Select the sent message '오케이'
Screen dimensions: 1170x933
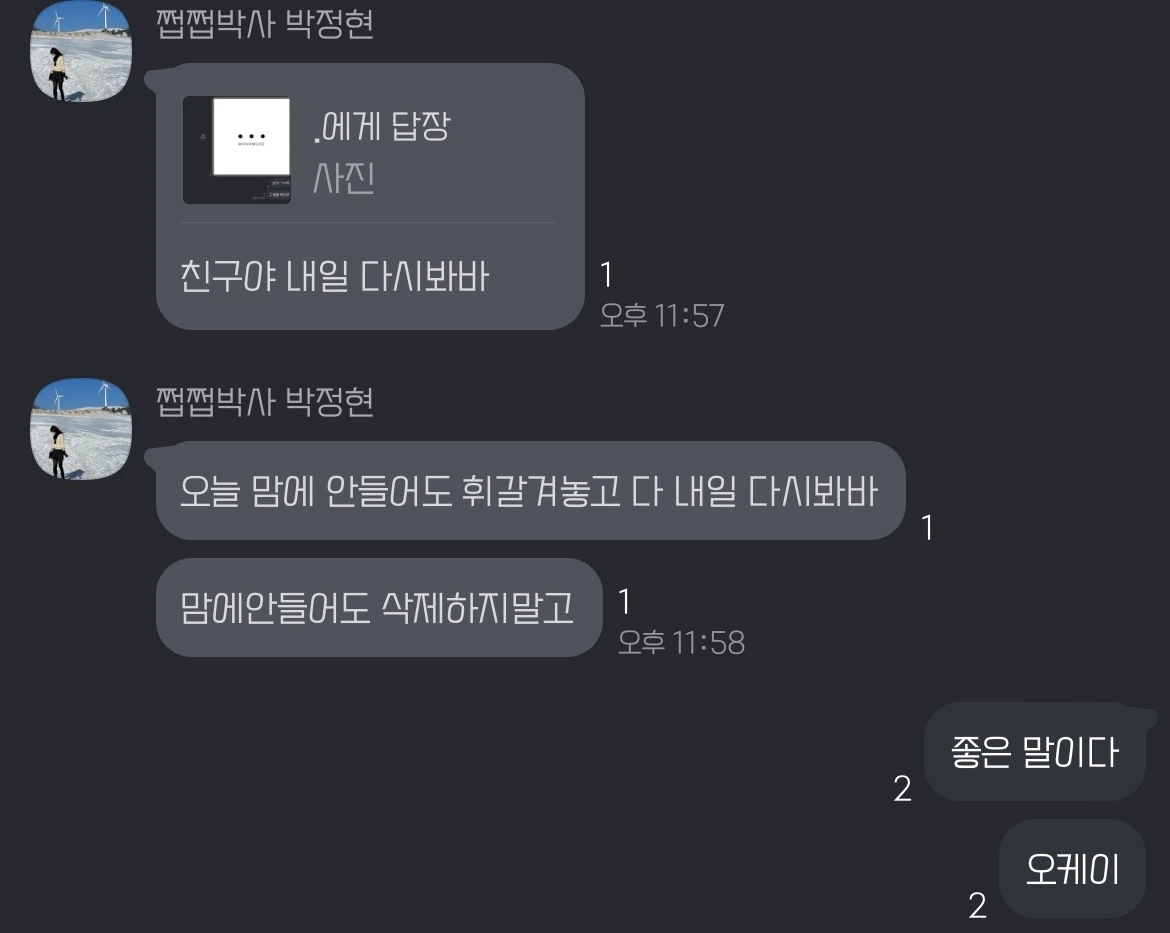1072,869
